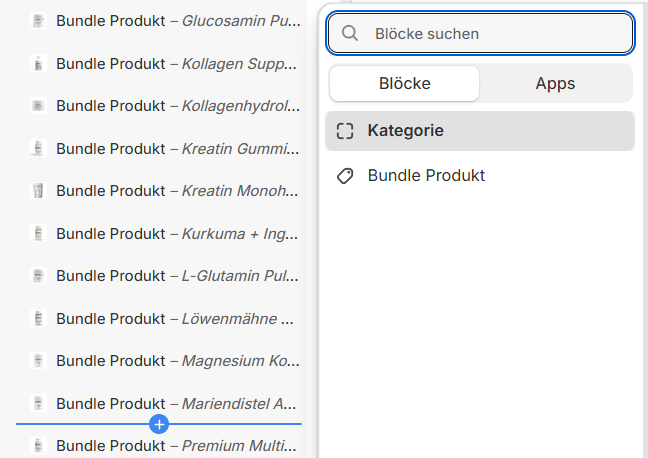Click the Glucosamin Pulver product thumbnail
This screenshot has height=458, width=648.
pos(38,20)
